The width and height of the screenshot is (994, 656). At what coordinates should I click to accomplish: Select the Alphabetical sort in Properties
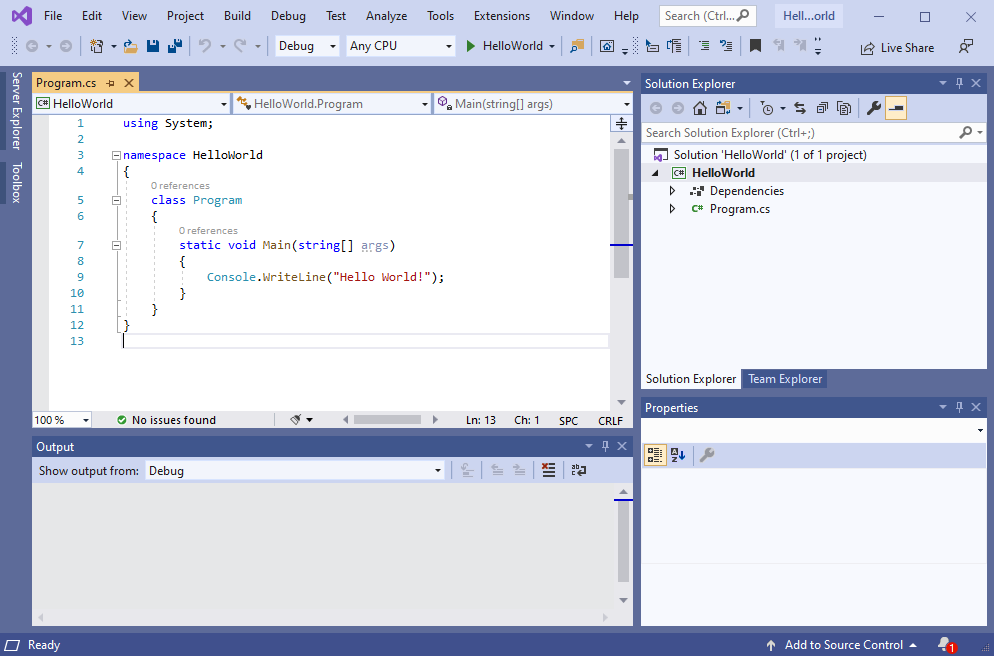pyautogui.click(x=678, y=454)
